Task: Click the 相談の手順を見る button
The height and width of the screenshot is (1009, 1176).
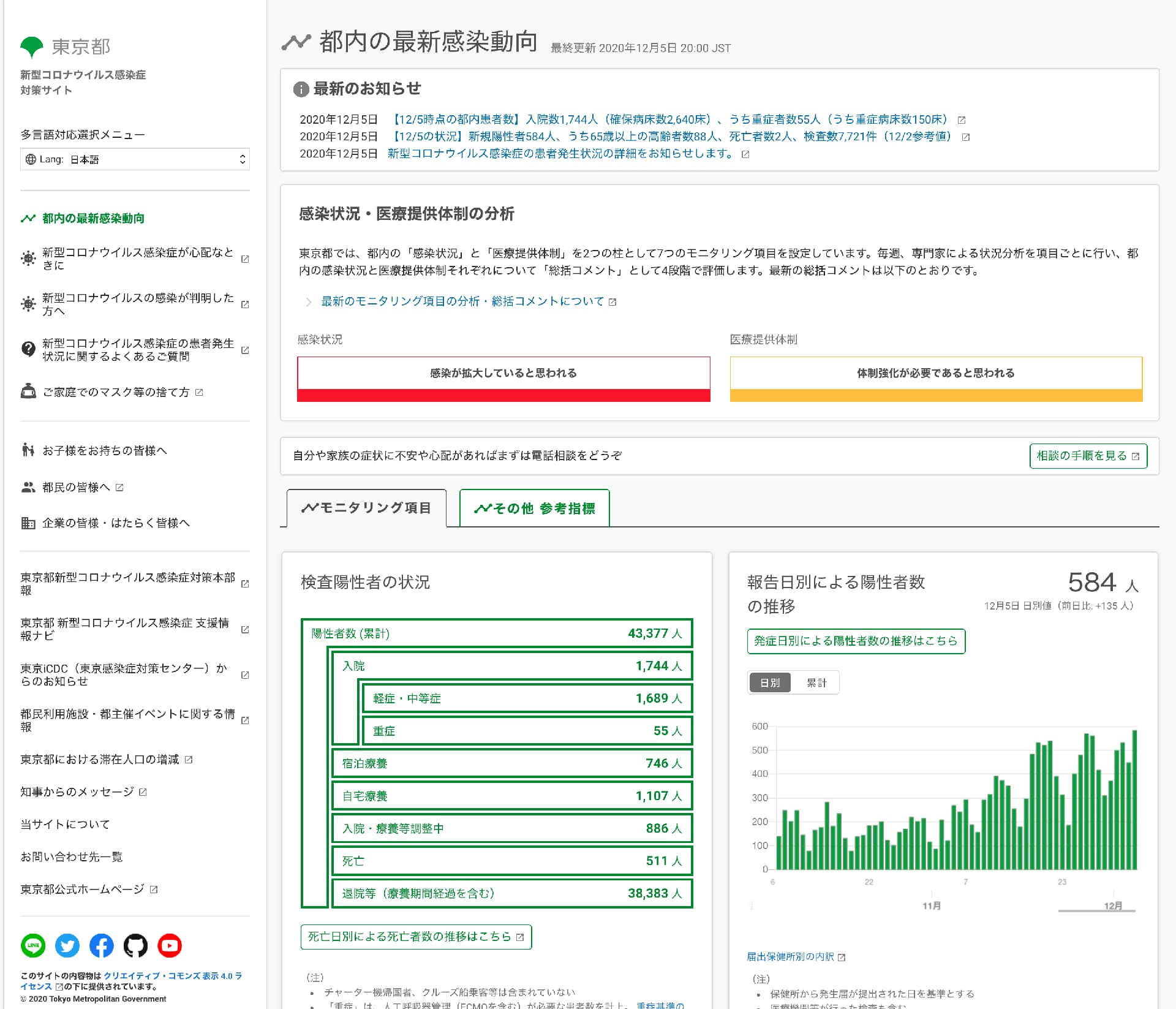Action: 1088,456
